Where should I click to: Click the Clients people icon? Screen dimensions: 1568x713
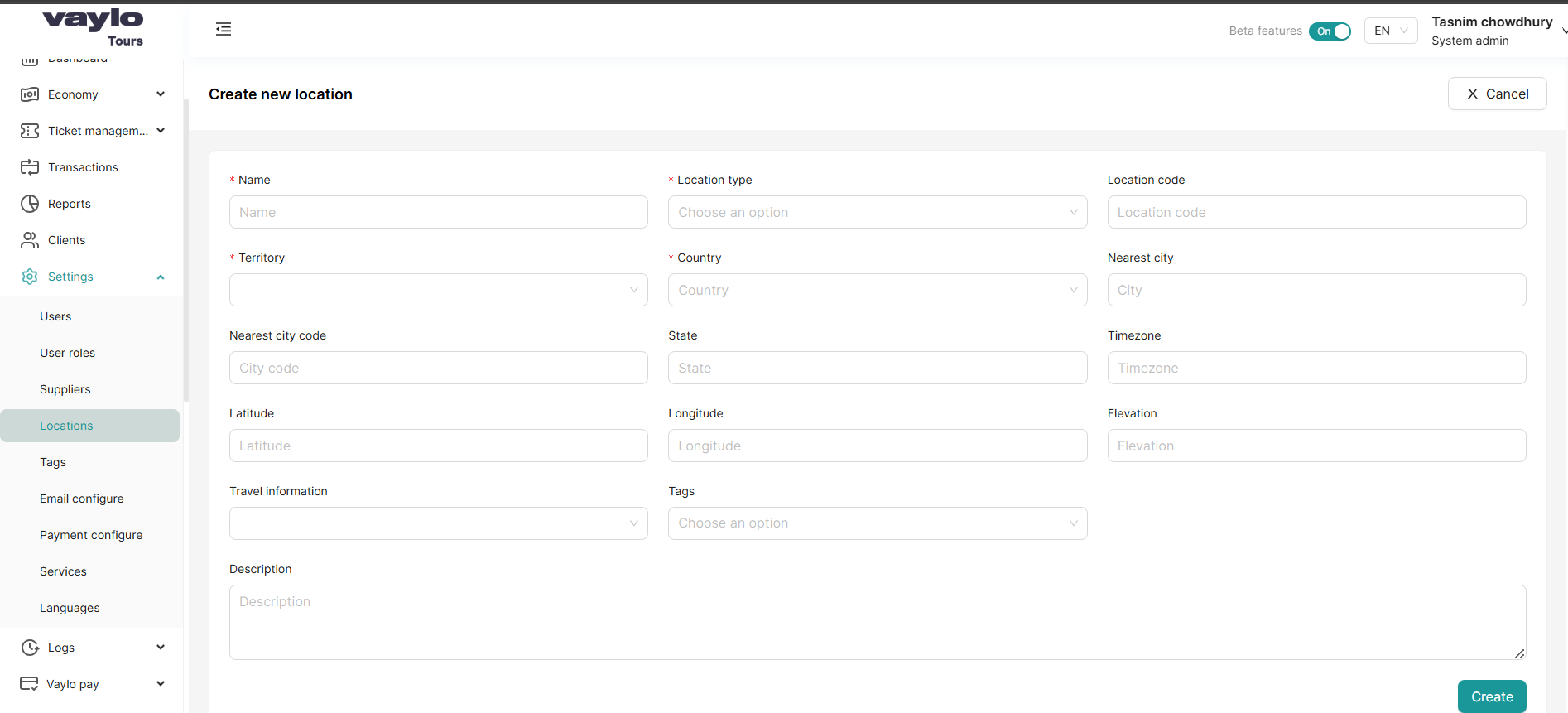30,240
